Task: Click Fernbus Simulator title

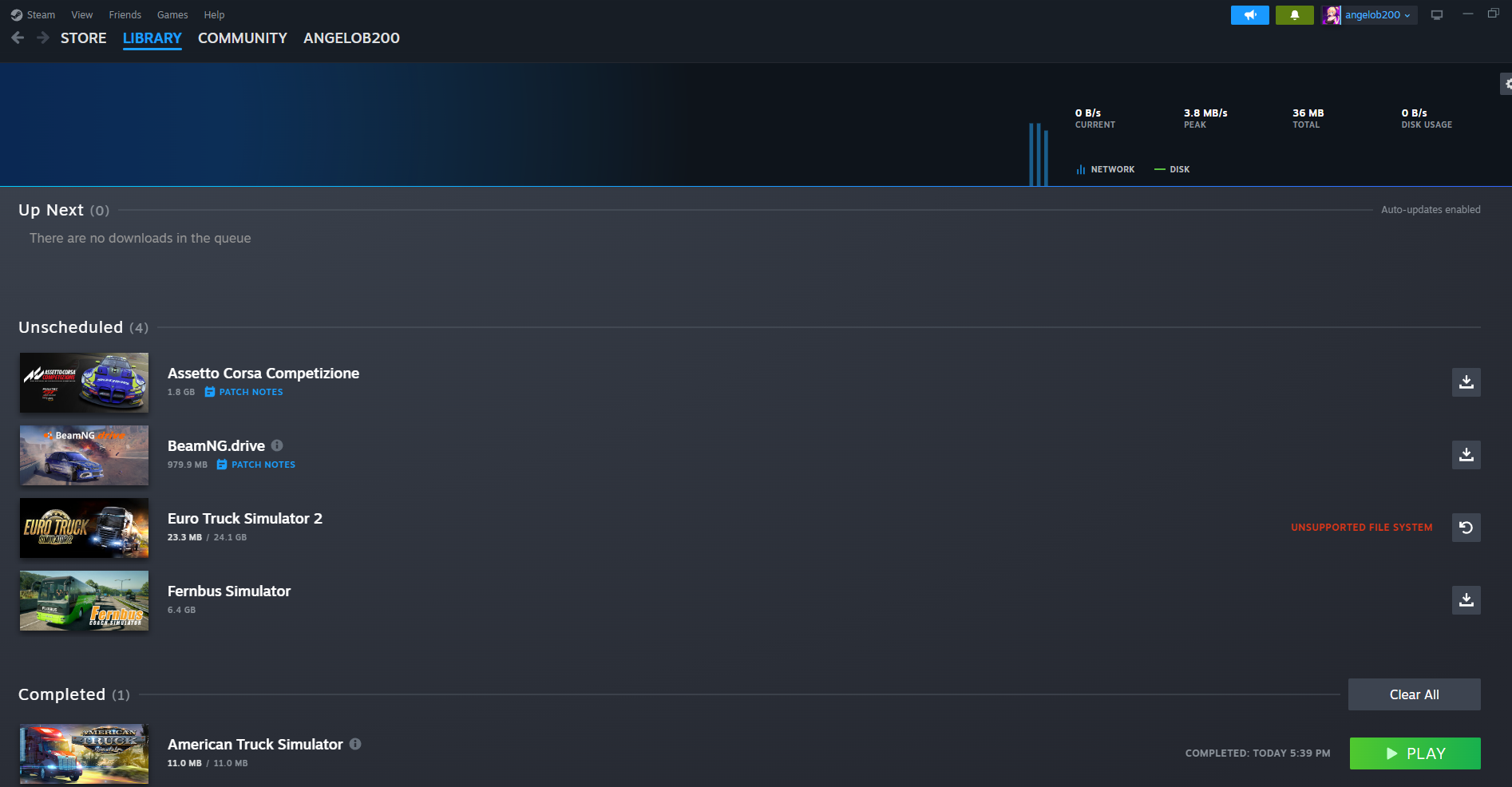Action: 229,591
